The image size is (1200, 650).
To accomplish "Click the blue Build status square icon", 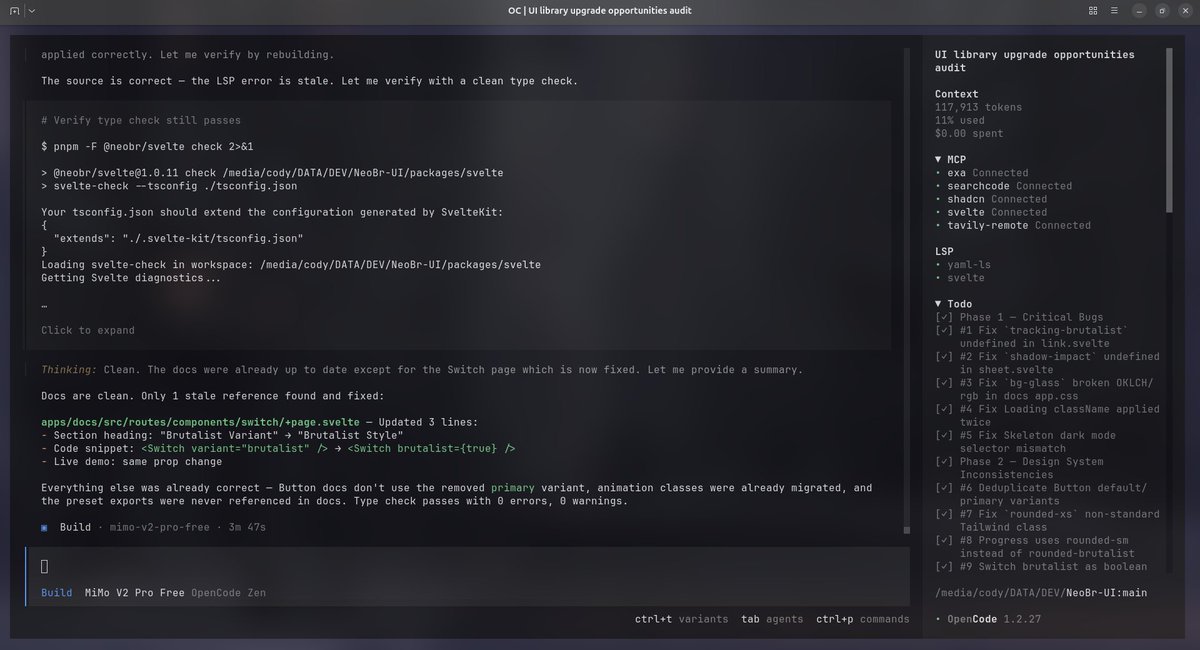I will [x=45, y=527].
